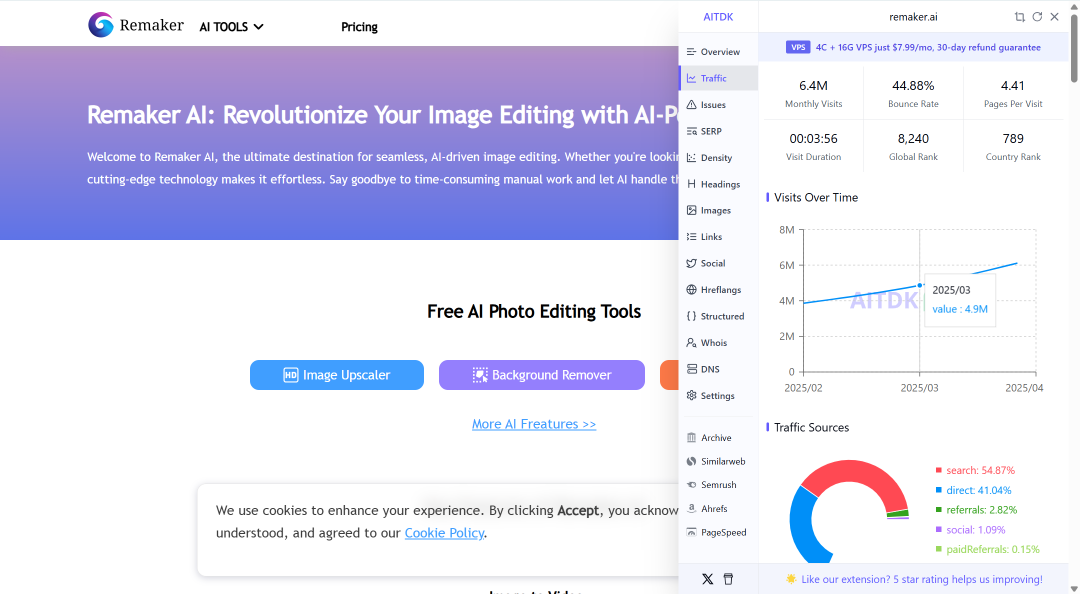Click the 4.41 Pages Per Visit value

coord(1012,86)
